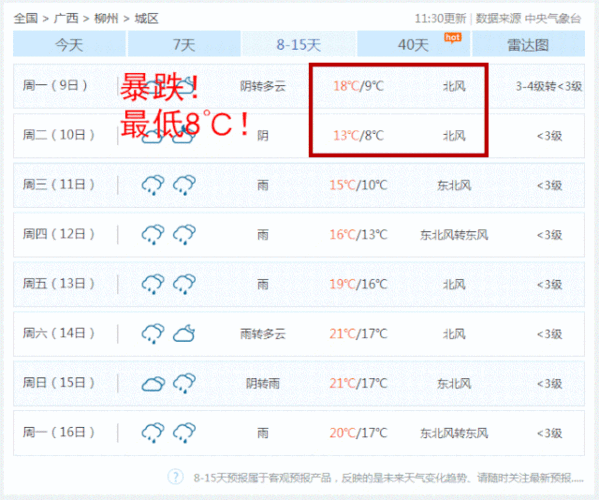Click 东北风转东风 wind in 周一（16日）row

454,433
